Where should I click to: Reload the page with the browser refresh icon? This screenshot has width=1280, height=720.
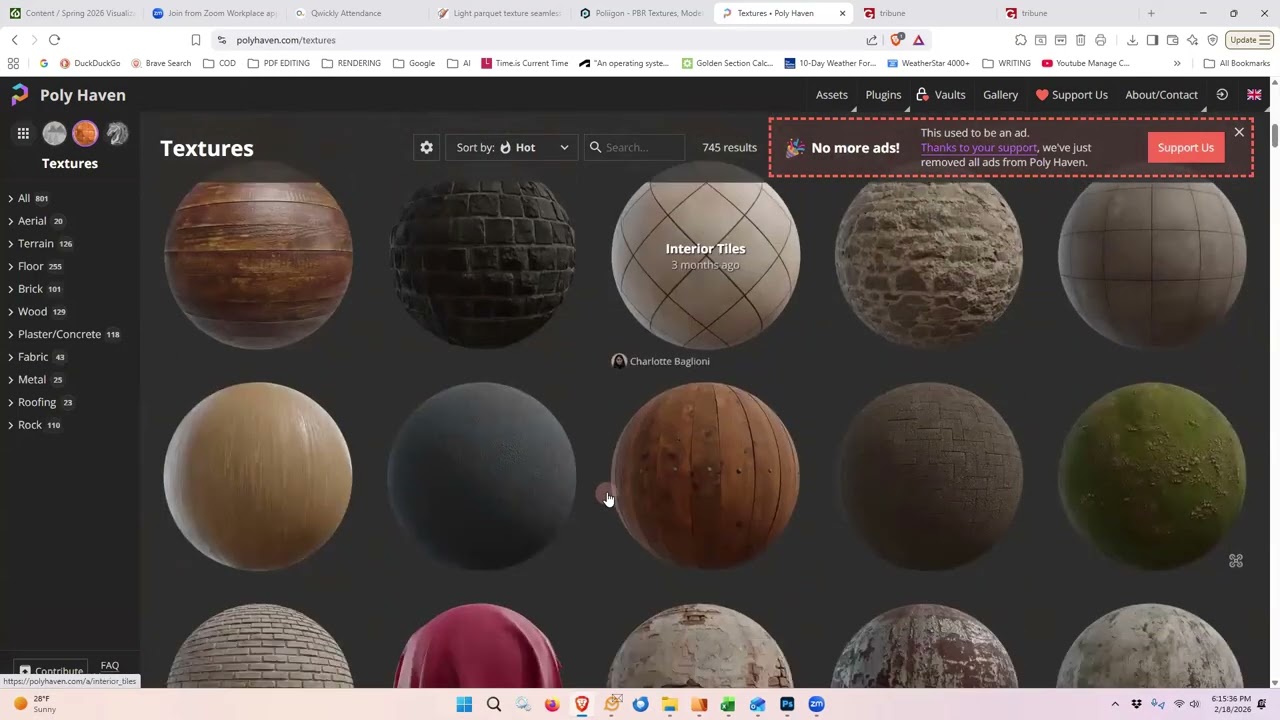tap(55, 40)
